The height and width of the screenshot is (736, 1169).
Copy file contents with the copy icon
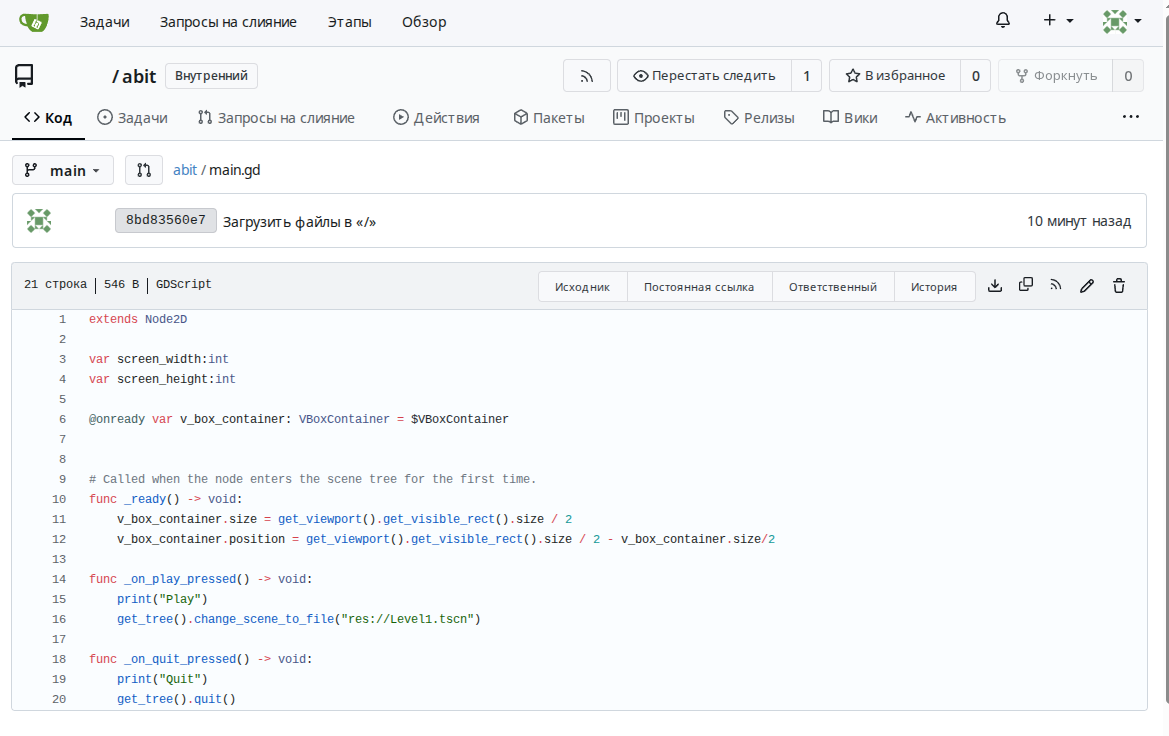click(1026, 286)
